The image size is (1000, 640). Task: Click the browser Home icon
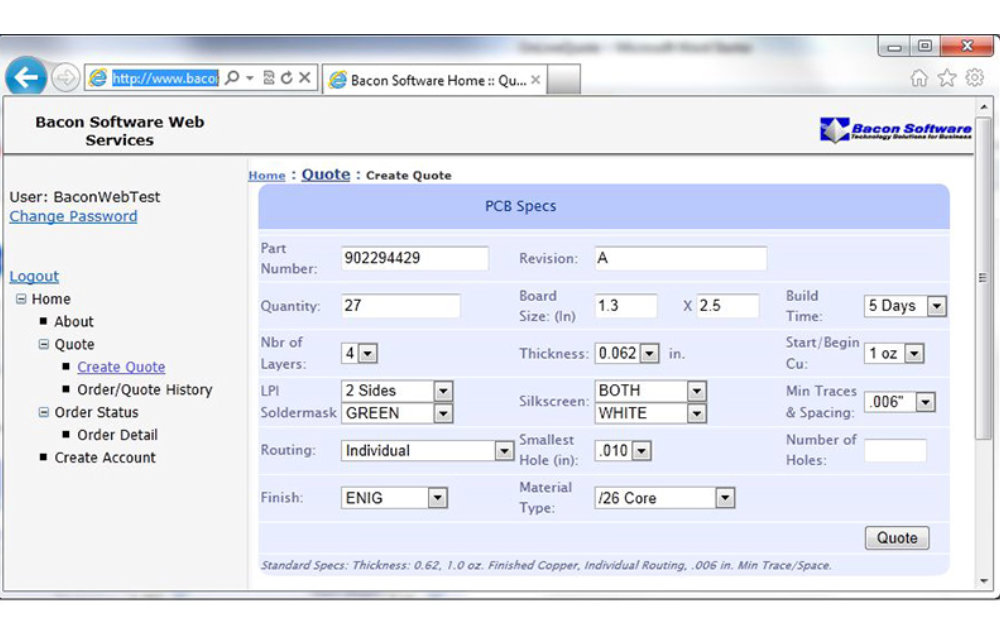pyautogui.click(x=919, y=78)
